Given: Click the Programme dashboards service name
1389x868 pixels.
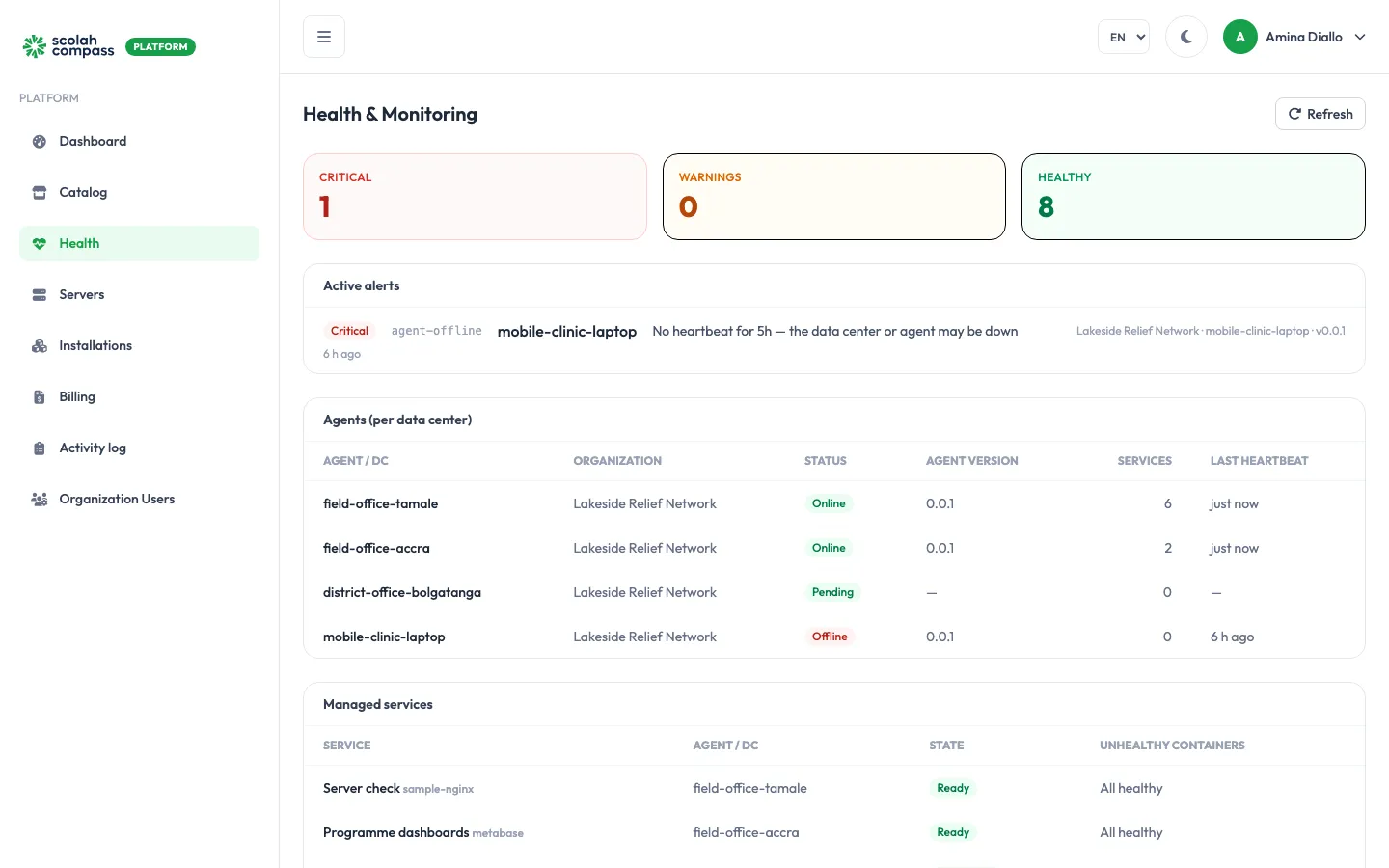Looking at the screenshot, I should point(395,832).
